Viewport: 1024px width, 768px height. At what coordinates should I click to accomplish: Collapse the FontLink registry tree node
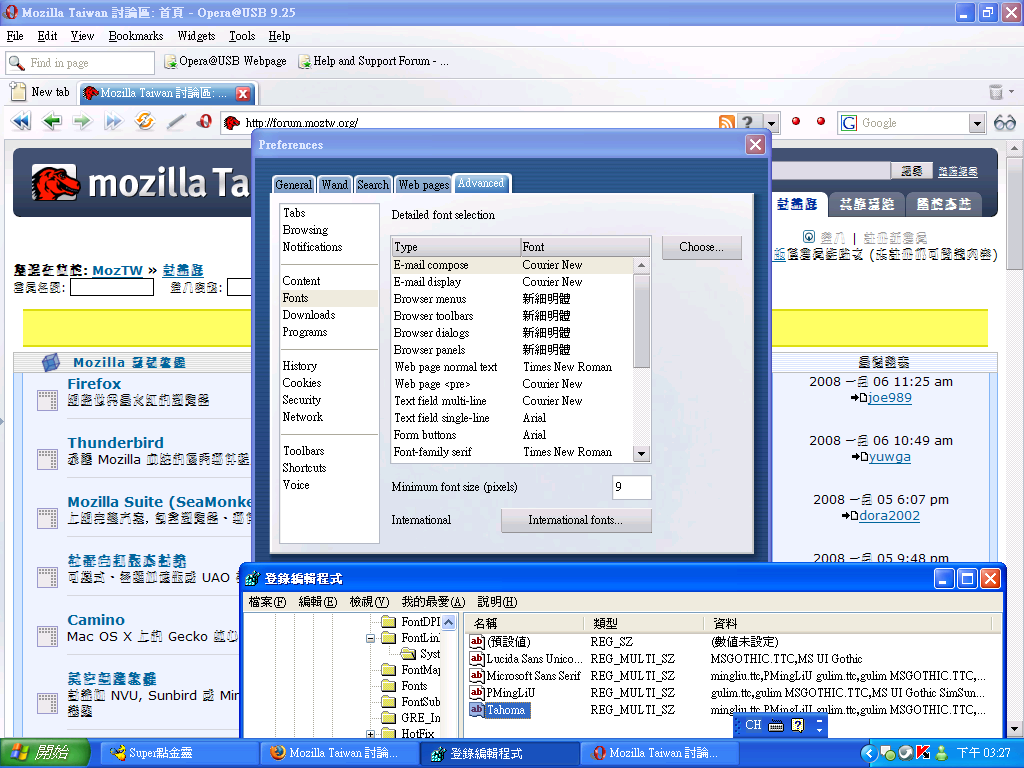click(371, 638)
